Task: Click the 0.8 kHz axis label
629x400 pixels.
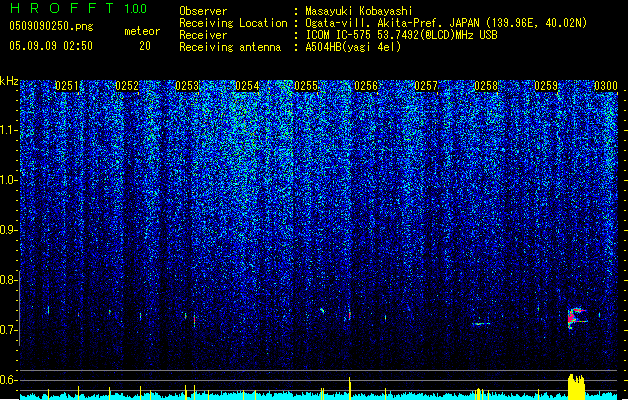Action: click(9, 280)
